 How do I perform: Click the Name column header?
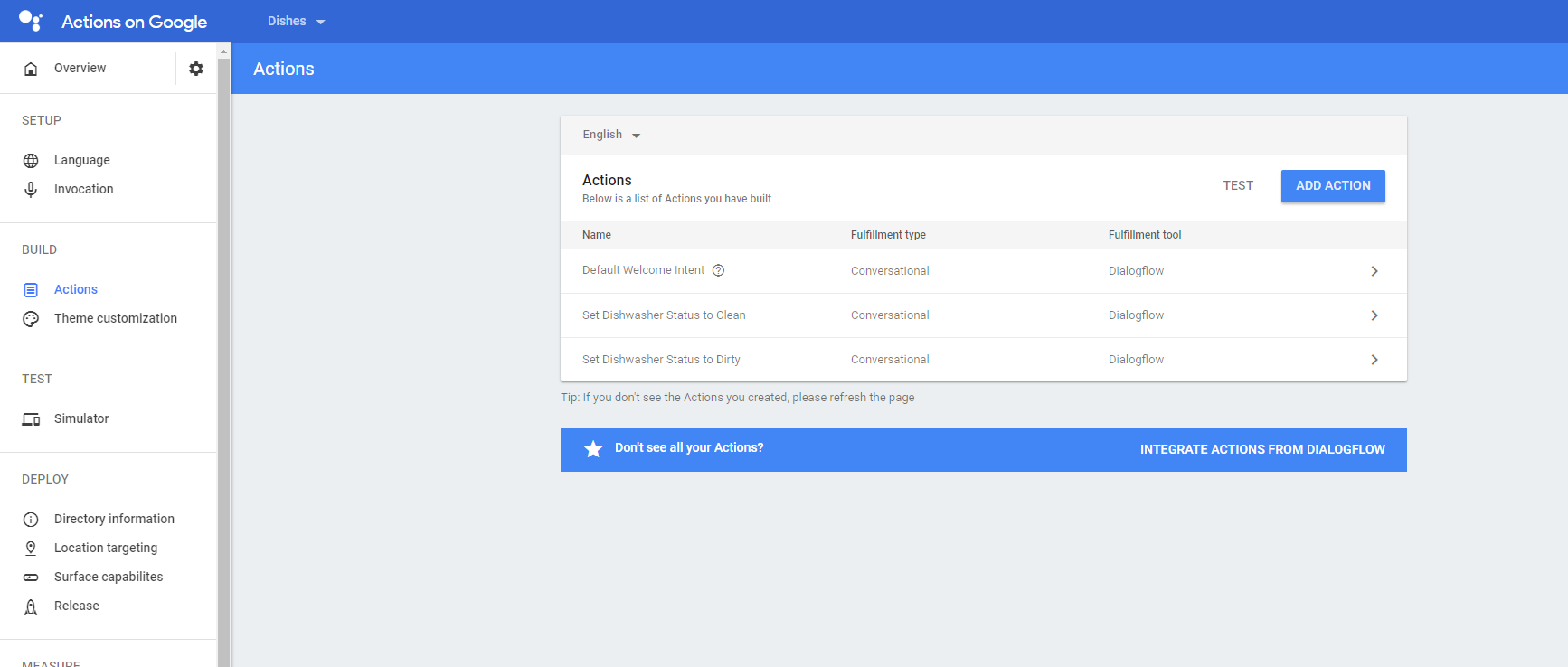pyautogui.click(x=597, y=235)
